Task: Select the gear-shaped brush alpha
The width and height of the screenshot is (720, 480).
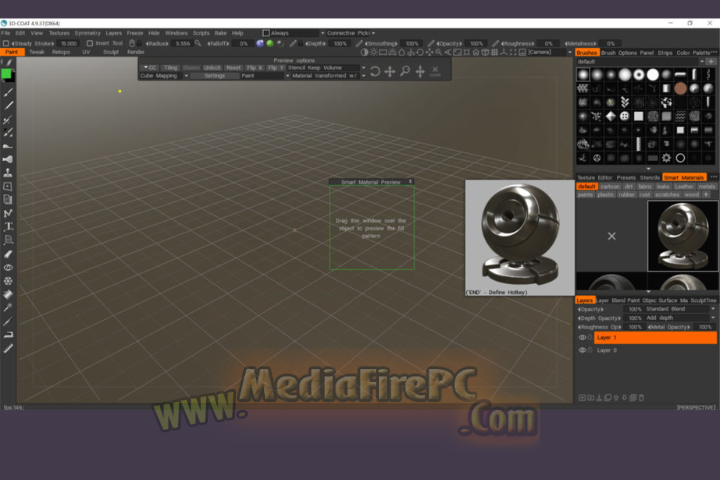Action: tap(666, 158)
